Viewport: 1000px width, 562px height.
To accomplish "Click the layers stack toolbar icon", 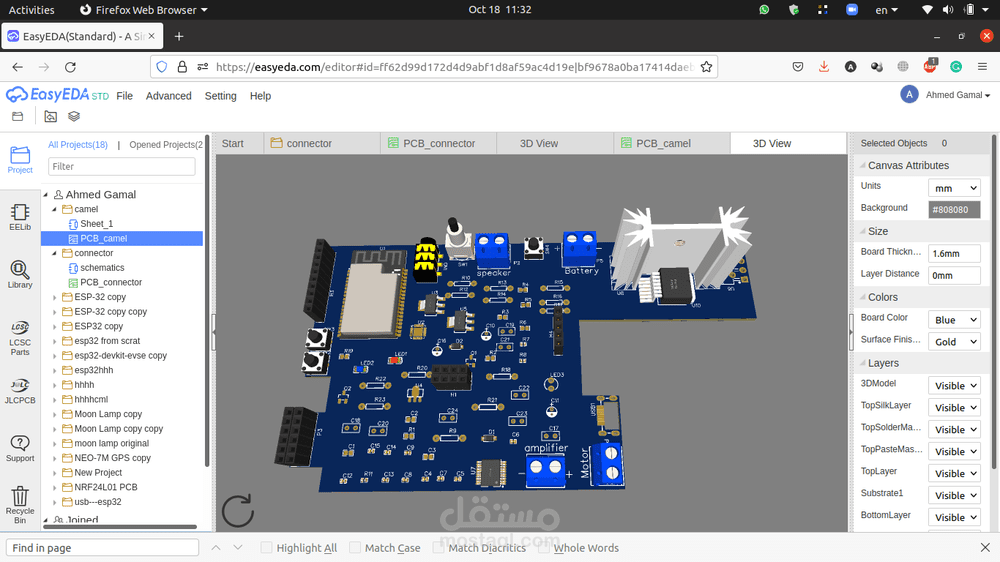I will click(74, 116).
